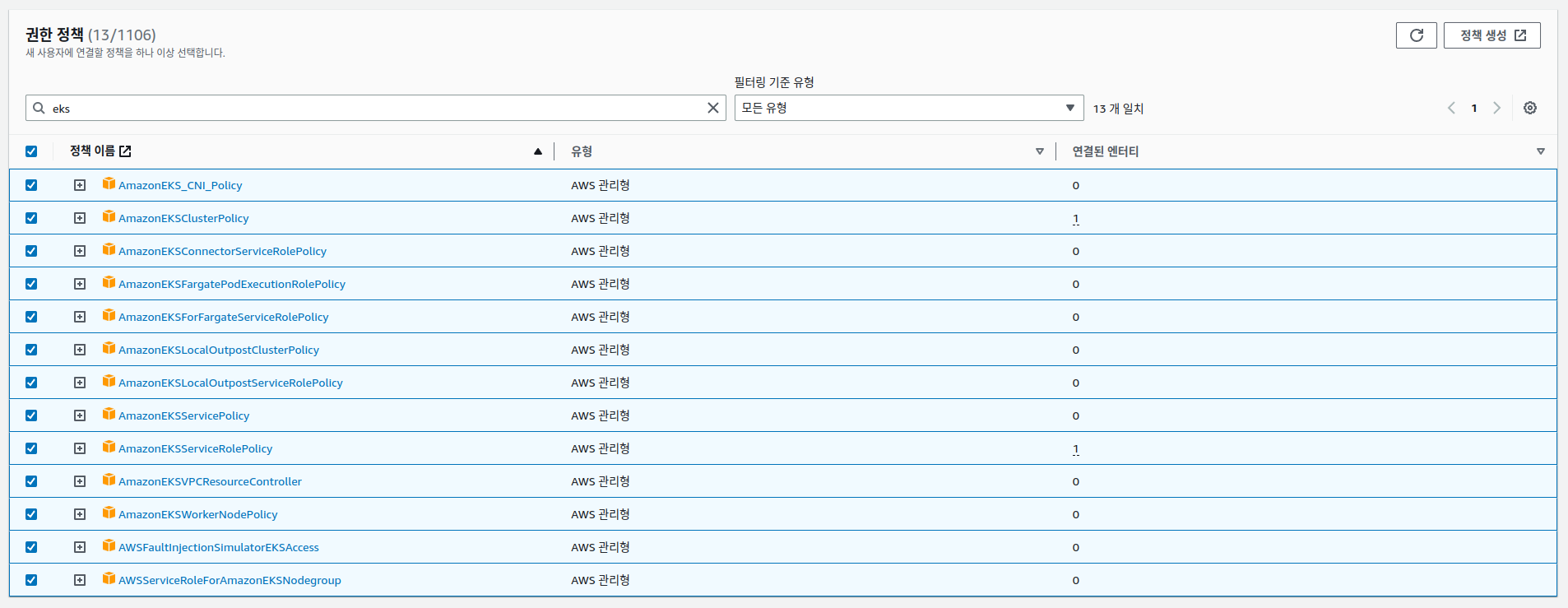Click policy box icon for AmazonEKSServicePolicy
Screen dimensions: 1568x608
[109, 414]
